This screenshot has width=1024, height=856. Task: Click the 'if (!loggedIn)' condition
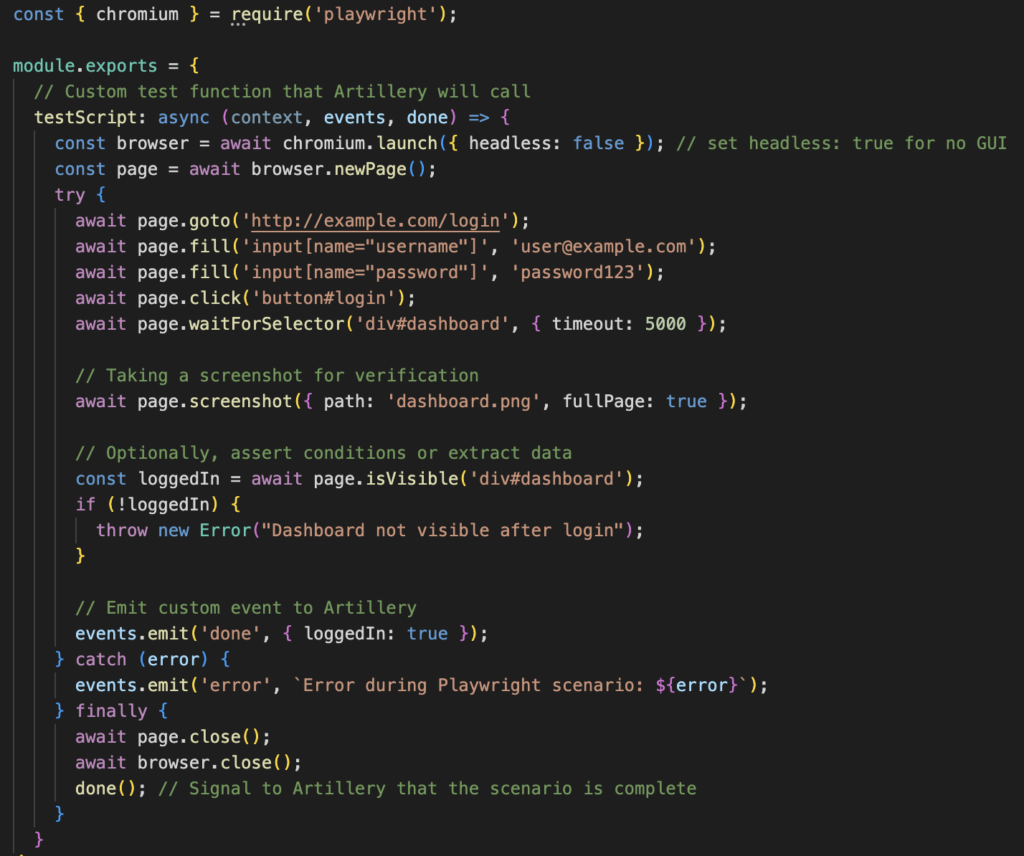click(158, 505)
